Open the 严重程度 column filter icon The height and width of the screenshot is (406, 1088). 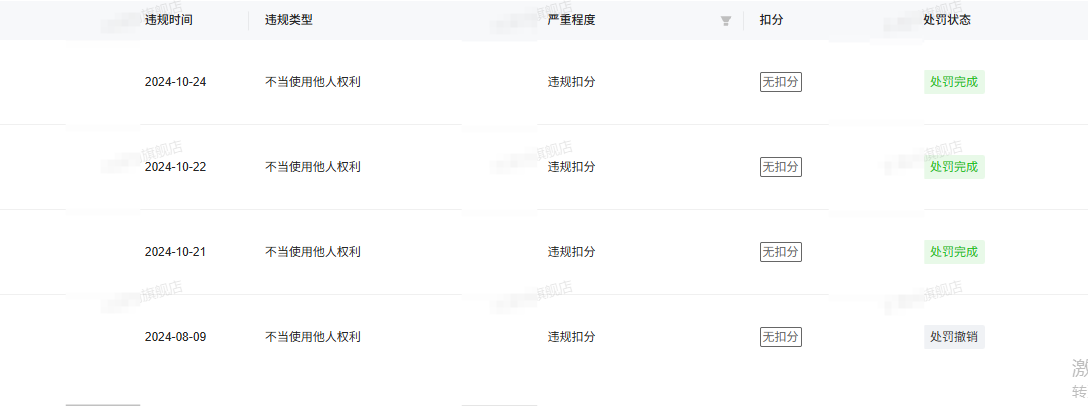pyautogui.click(x=726, y=21)
